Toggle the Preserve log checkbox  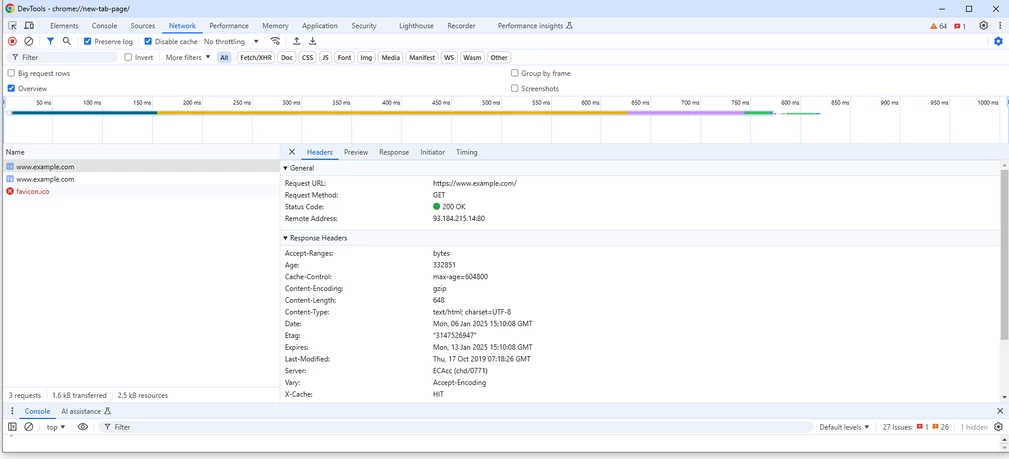click(x=88, y=41)
